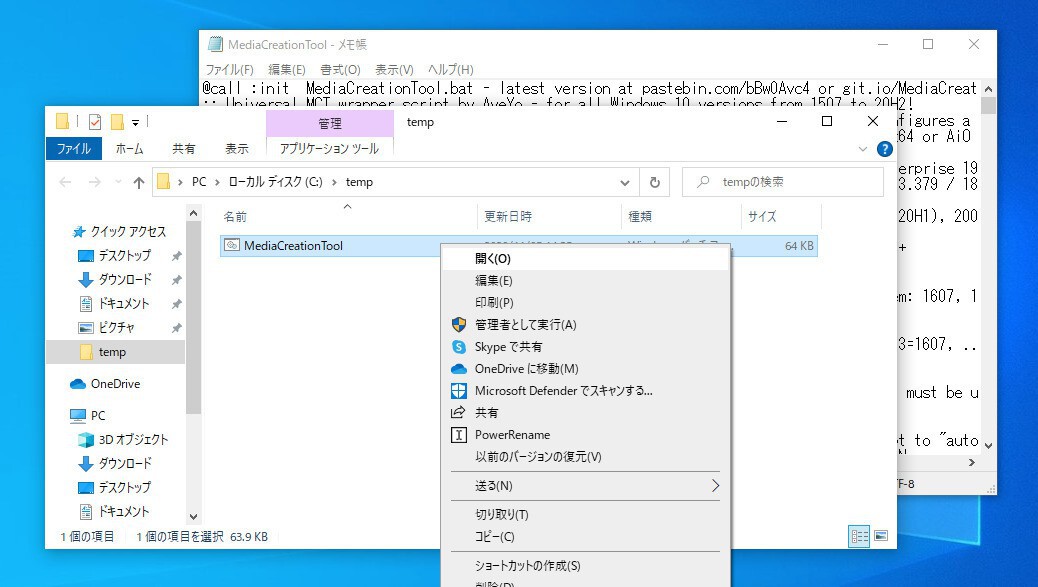This screenshot has width=1038, height=587.
Task: Expand the ribbon with the chevron near help
Action: 863,149
